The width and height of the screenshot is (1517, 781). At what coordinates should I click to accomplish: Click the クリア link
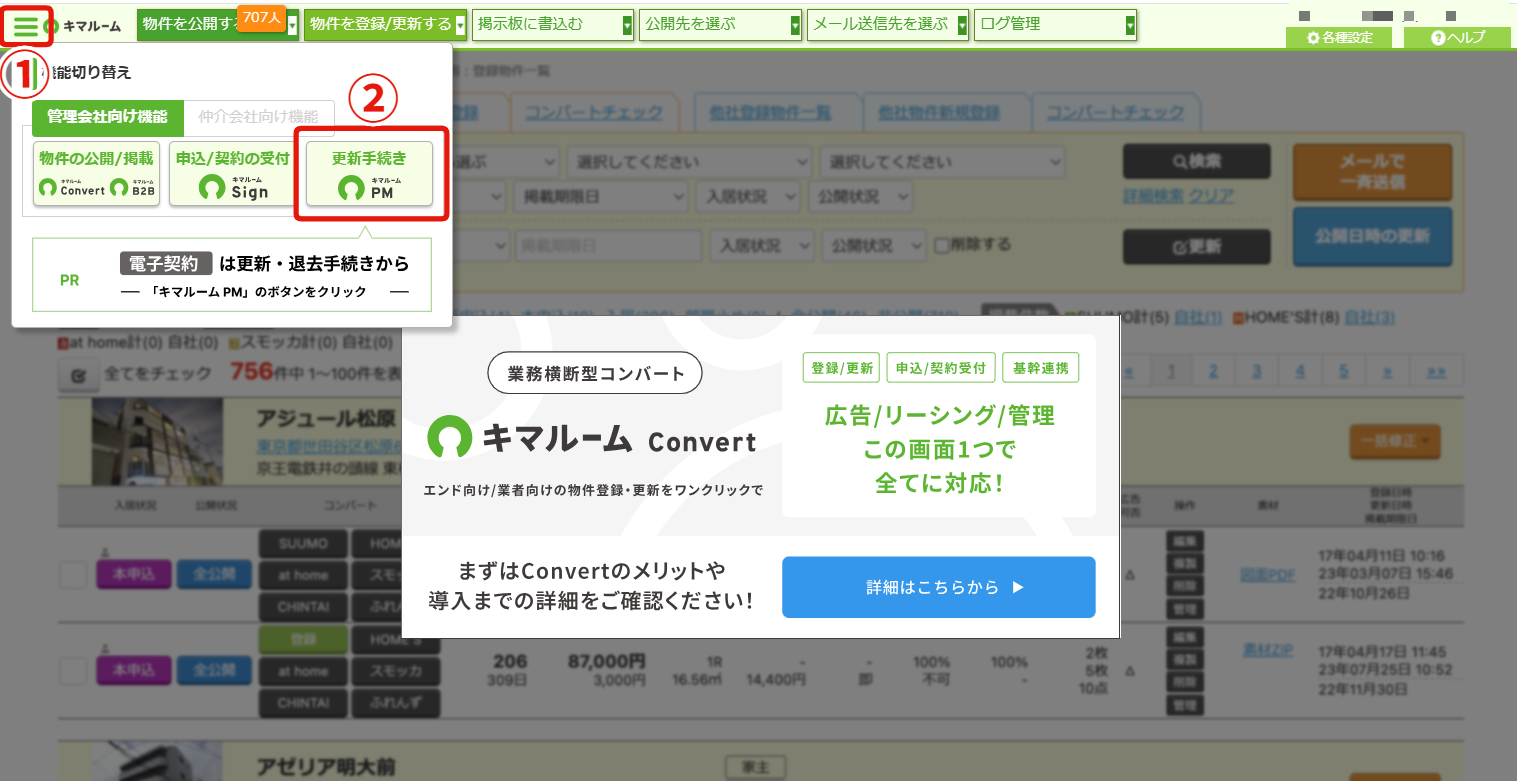[x=1211, y=196]
